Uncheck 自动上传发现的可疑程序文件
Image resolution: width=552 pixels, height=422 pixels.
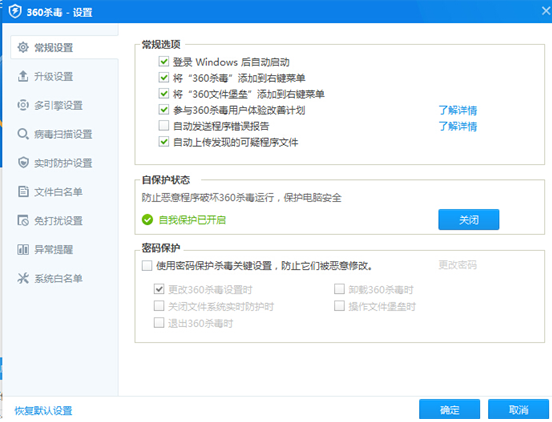click(164, 142)
